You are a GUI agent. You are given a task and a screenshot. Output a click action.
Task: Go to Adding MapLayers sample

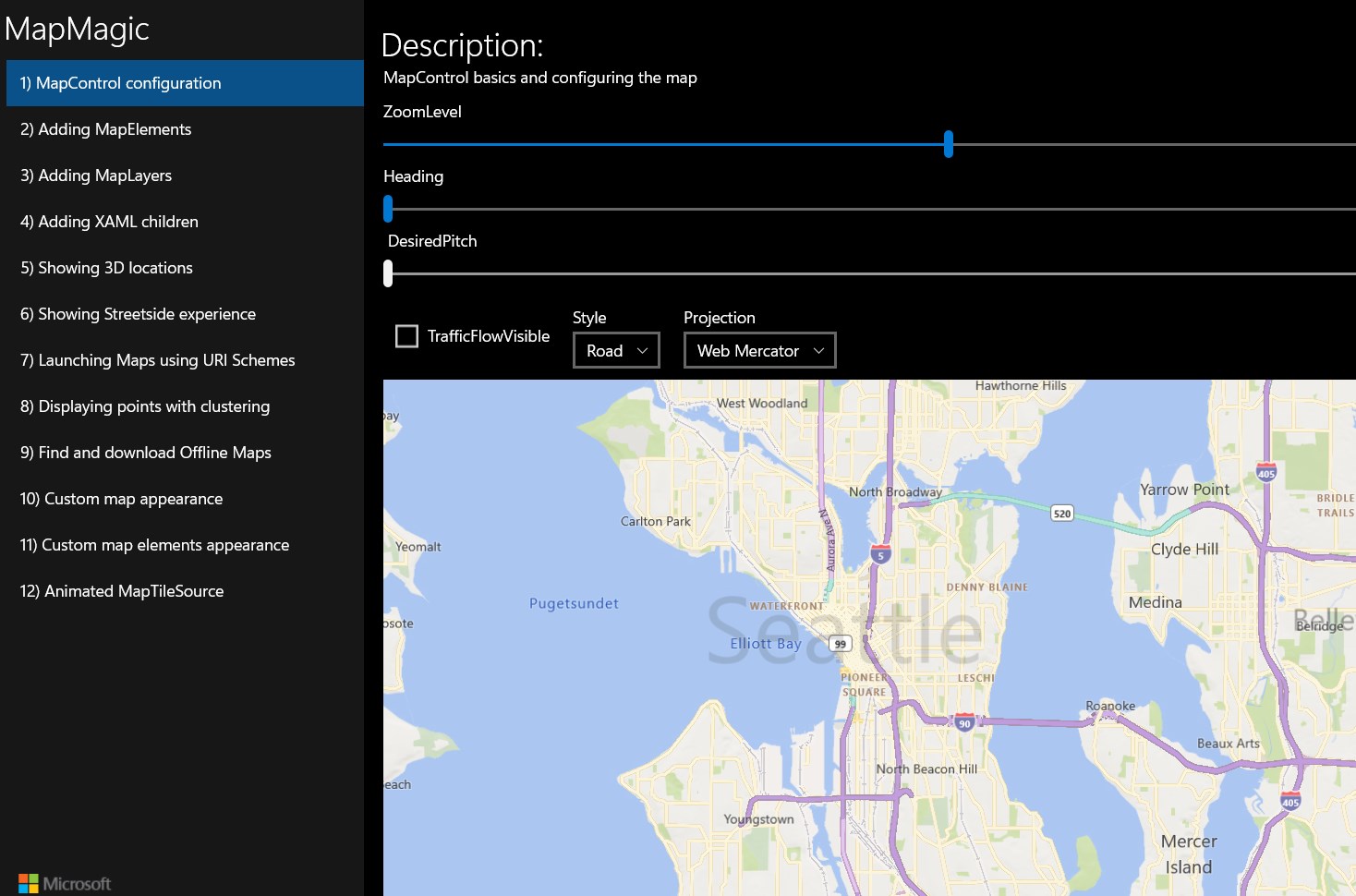click(96, 176)
